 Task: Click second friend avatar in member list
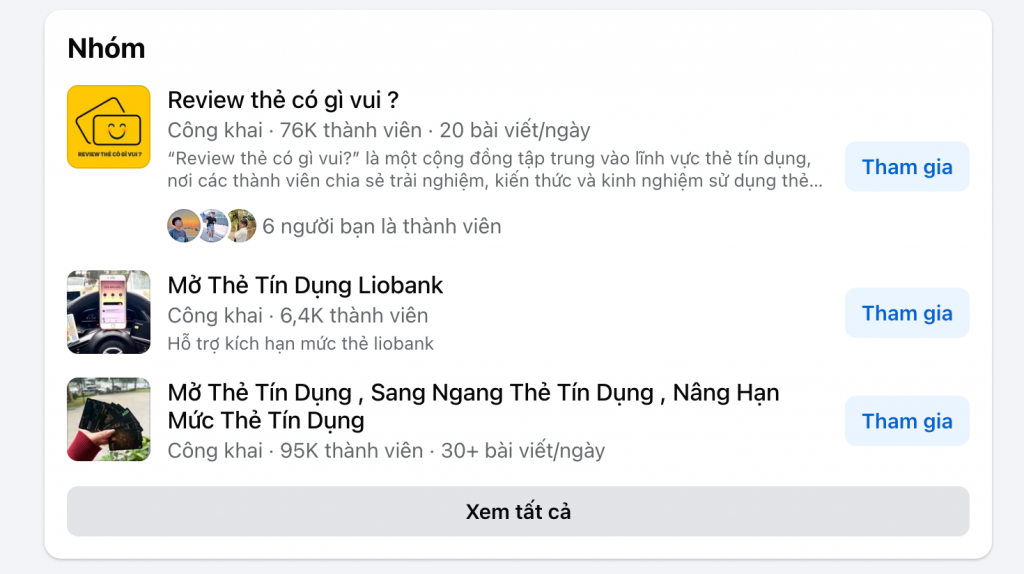pos(212,226)
